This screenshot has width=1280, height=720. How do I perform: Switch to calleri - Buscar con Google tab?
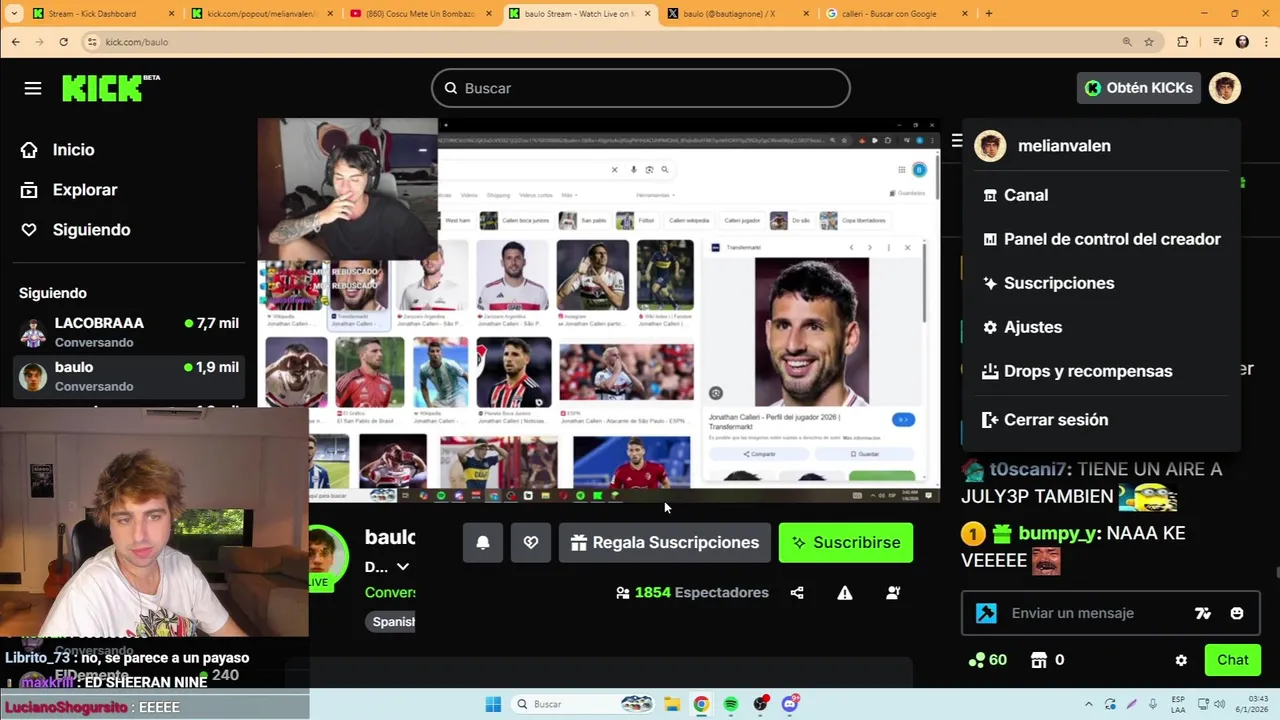point(897,13)
